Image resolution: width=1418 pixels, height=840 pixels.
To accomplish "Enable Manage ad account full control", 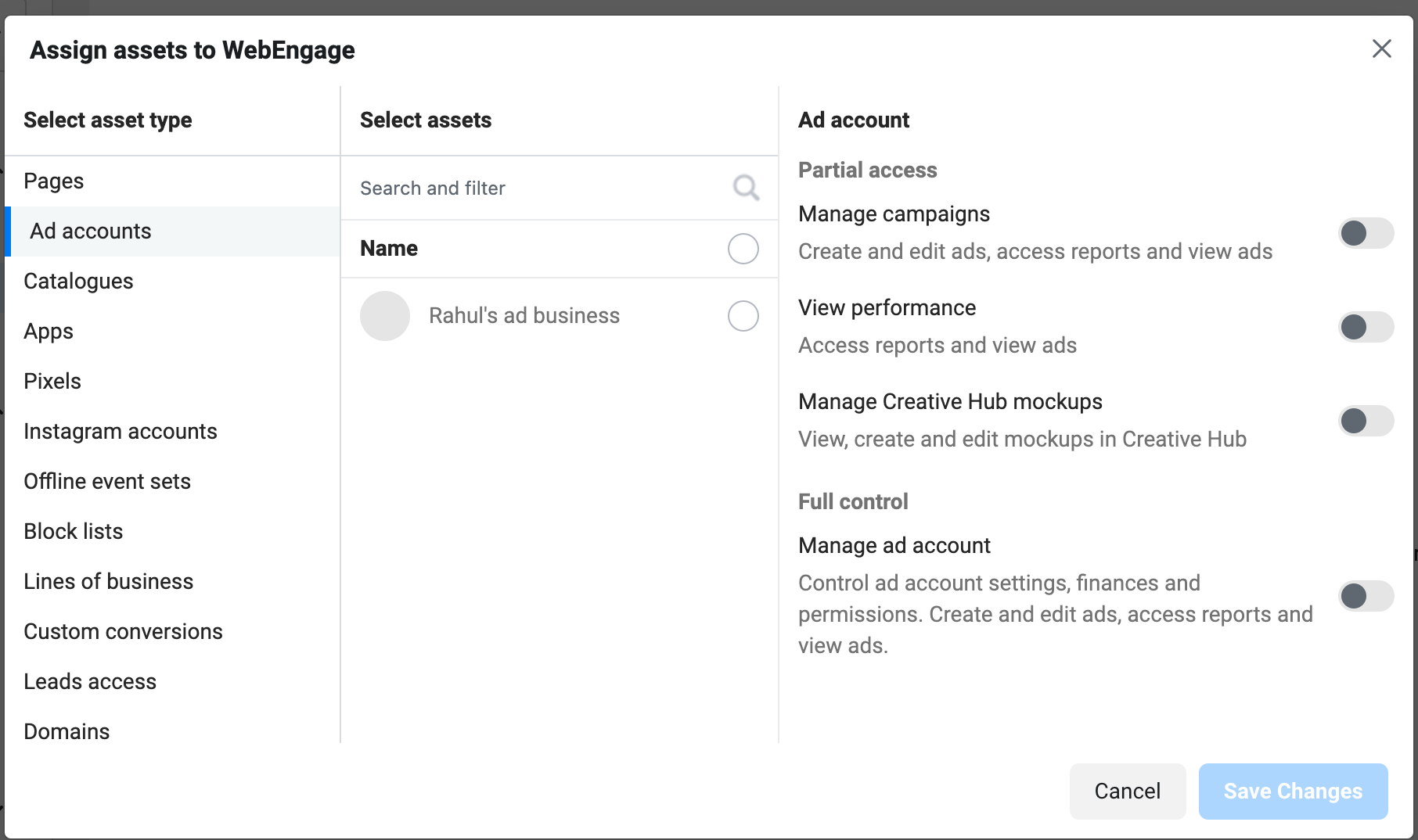I will click(1366, 596).
